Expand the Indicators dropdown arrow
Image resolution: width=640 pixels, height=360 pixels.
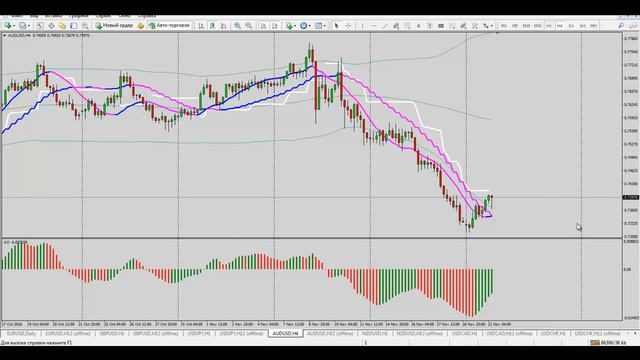pos(296,26)
